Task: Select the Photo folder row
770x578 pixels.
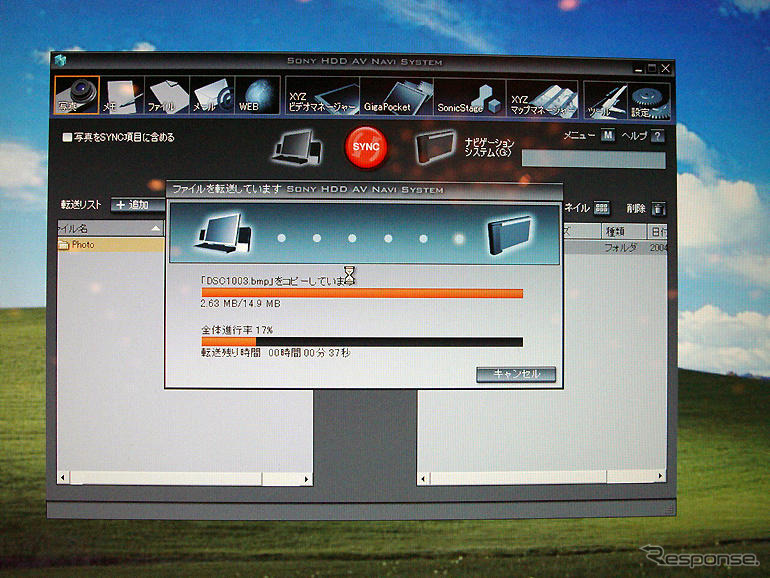Action: [x=111, y=245]
